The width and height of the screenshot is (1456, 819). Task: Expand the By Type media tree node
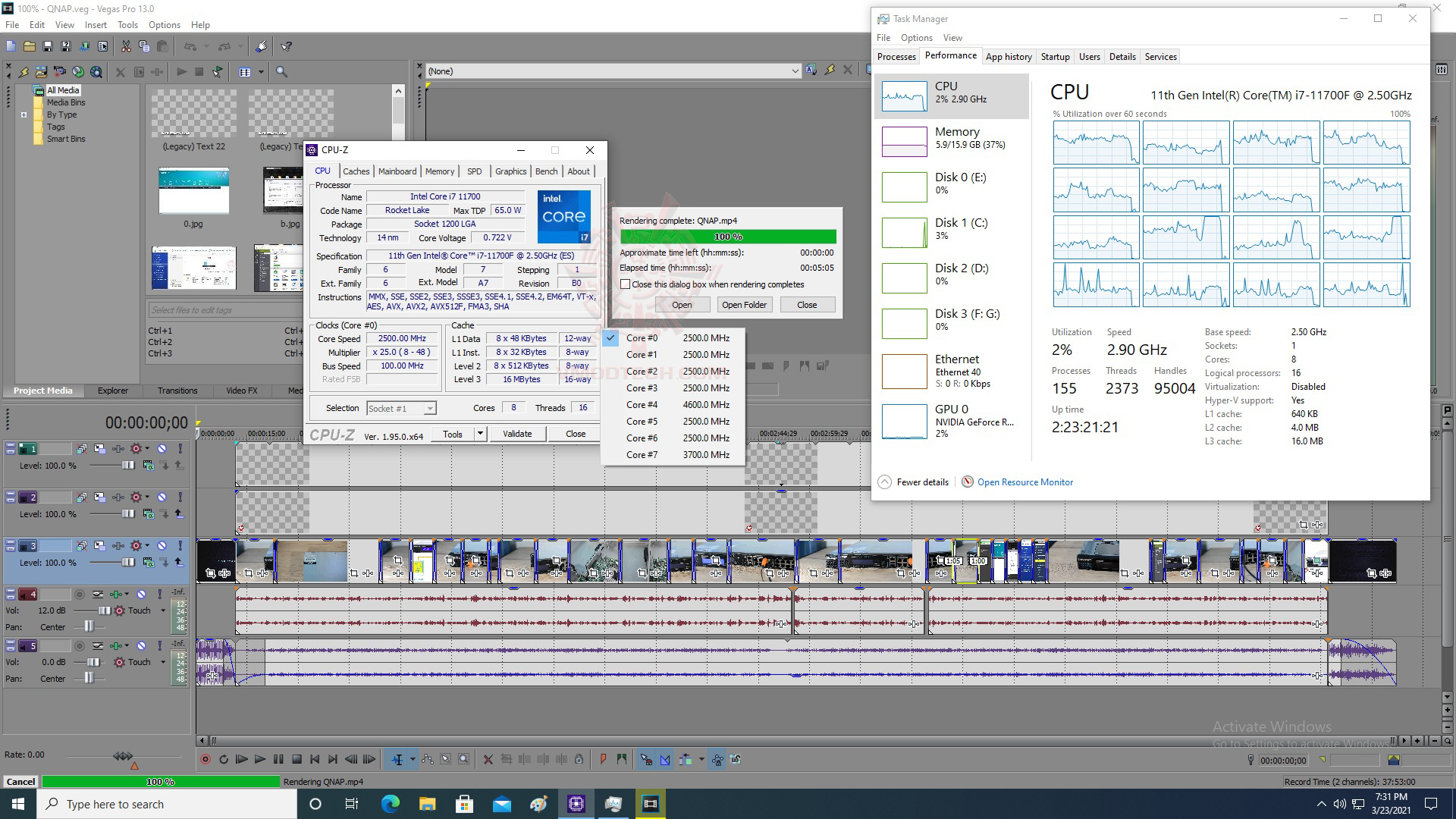click(24, 115)
